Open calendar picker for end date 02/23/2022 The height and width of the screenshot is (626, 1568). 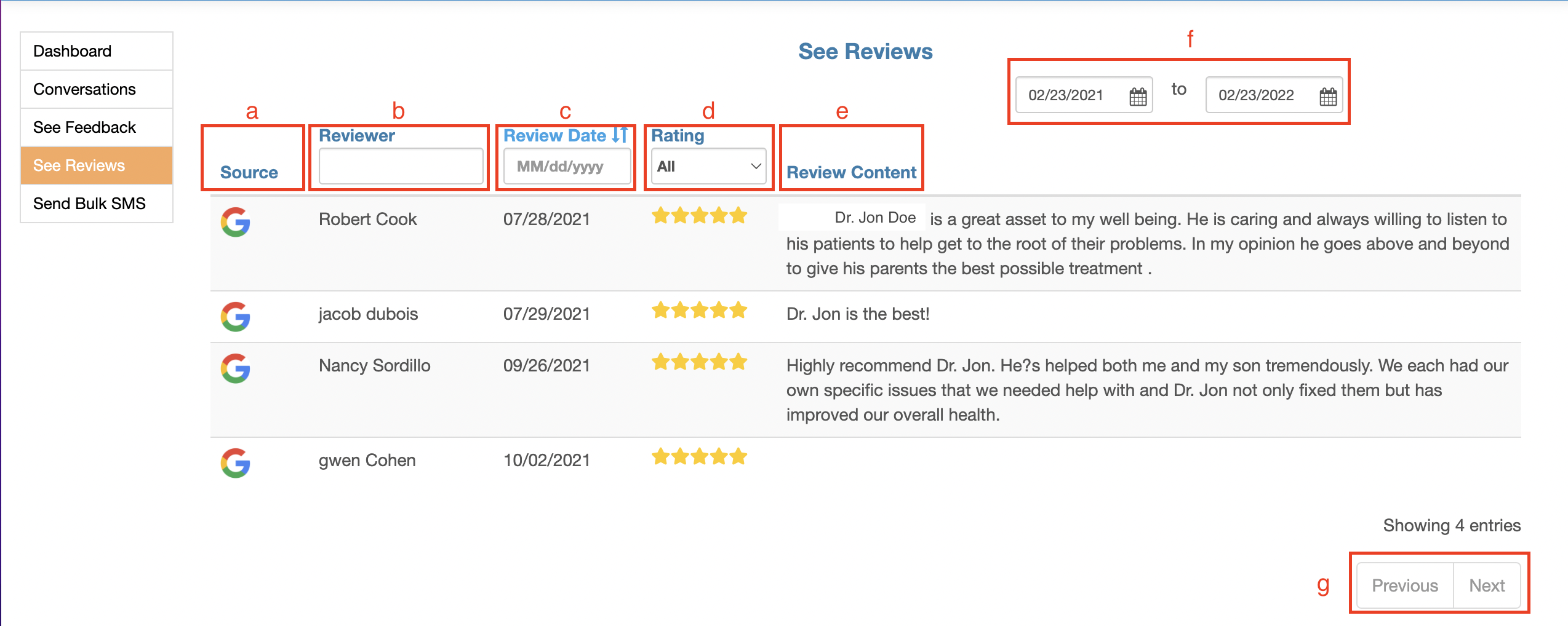[x=1328, y=97]
